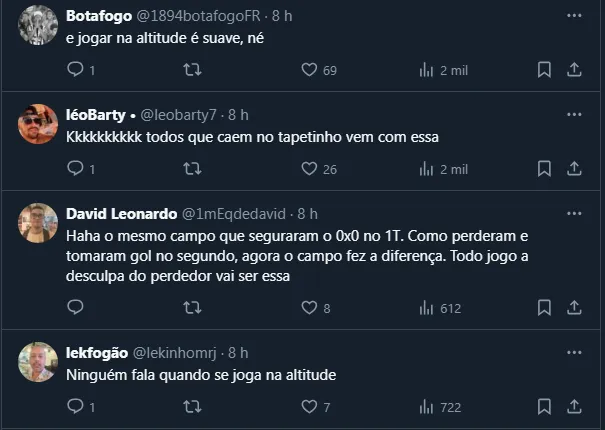Image resolution: width=605 pixels, height=430 pixels.
Task: Open more options on lekfogão's tweet
Action: (574, 353)
